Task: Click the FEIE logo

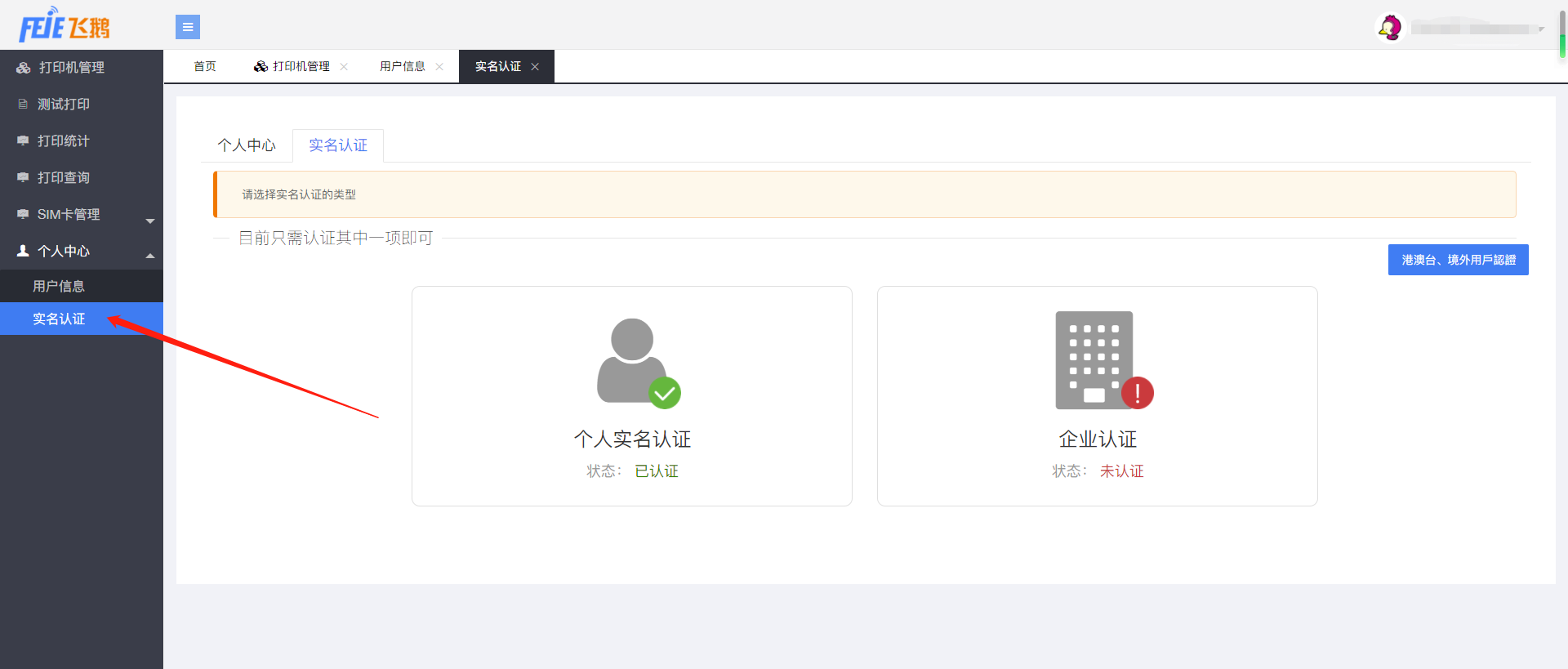Action: 64,25
